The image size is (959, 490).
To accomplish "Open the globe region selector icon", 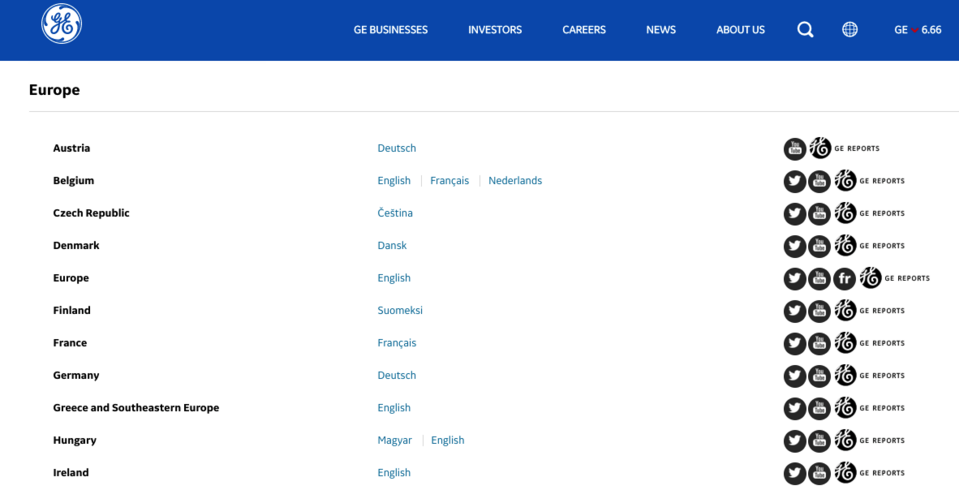I will pos(850,29).
